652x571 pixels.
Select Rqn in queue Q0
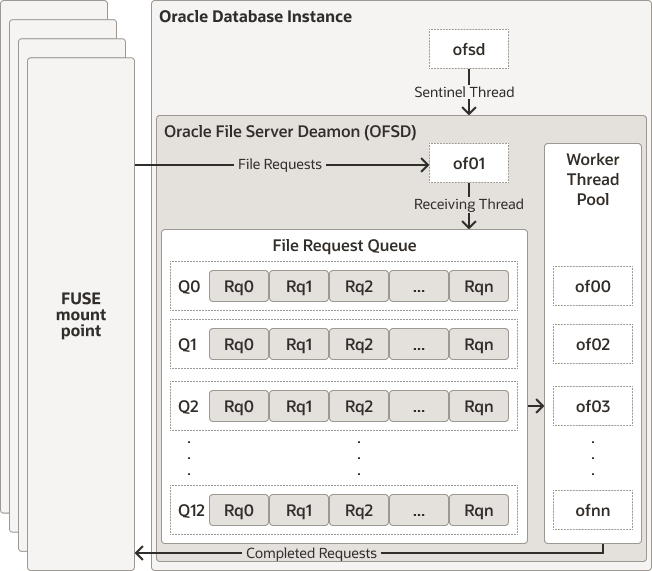pos(479,286)
